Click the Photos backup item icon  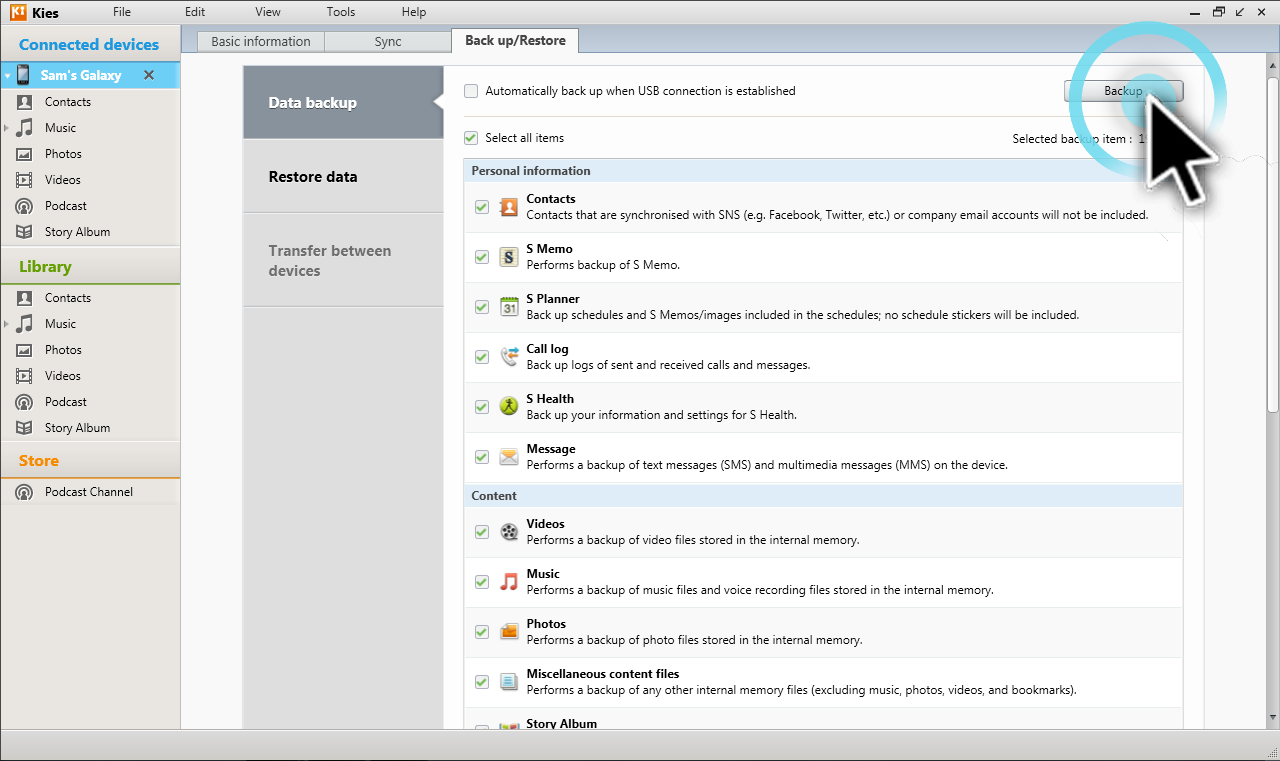509,632
